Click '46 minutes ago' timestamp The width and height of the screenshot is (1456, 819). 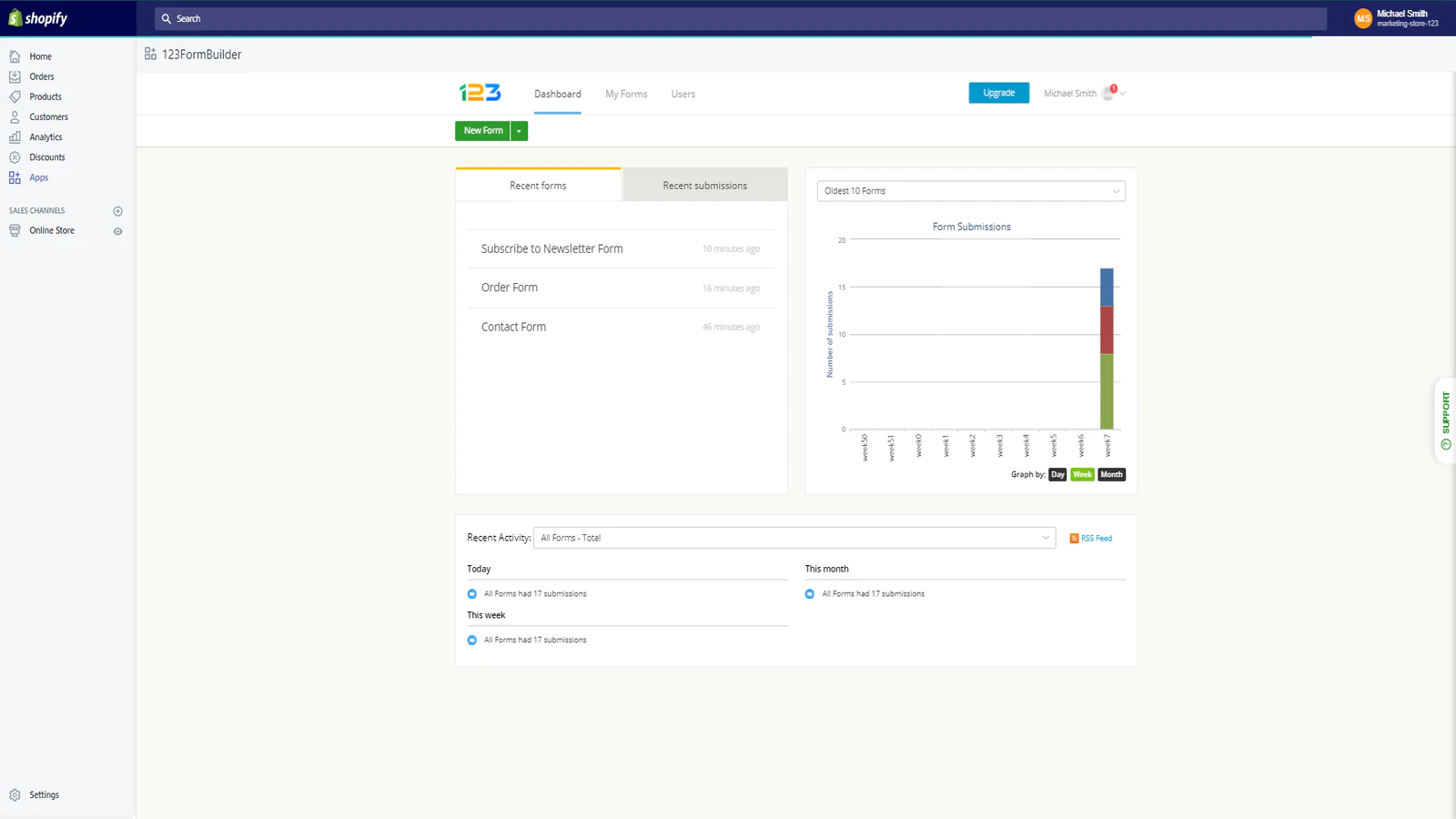[730, 328]
